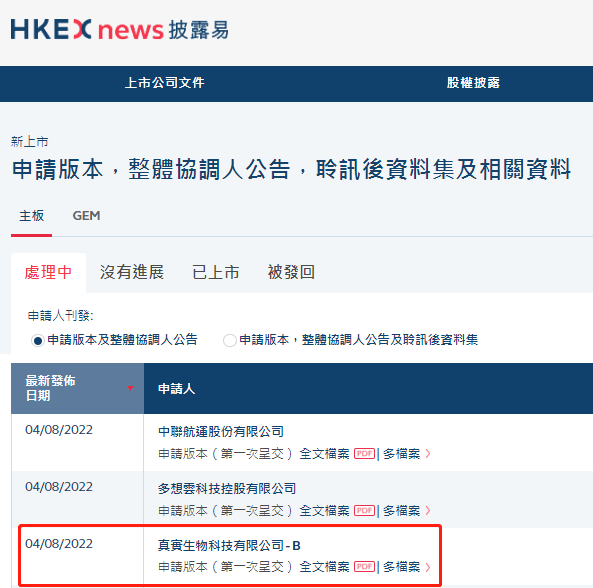Select 被發回 status tab

click(291, 272)
